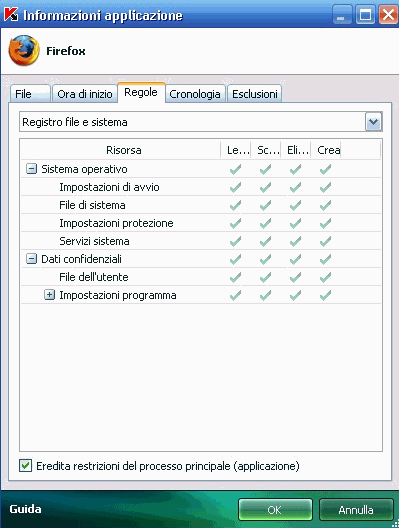399x528 pixels.
Task: Click Le... checkmark for Sistema operativo
Action: pos(235,169)
